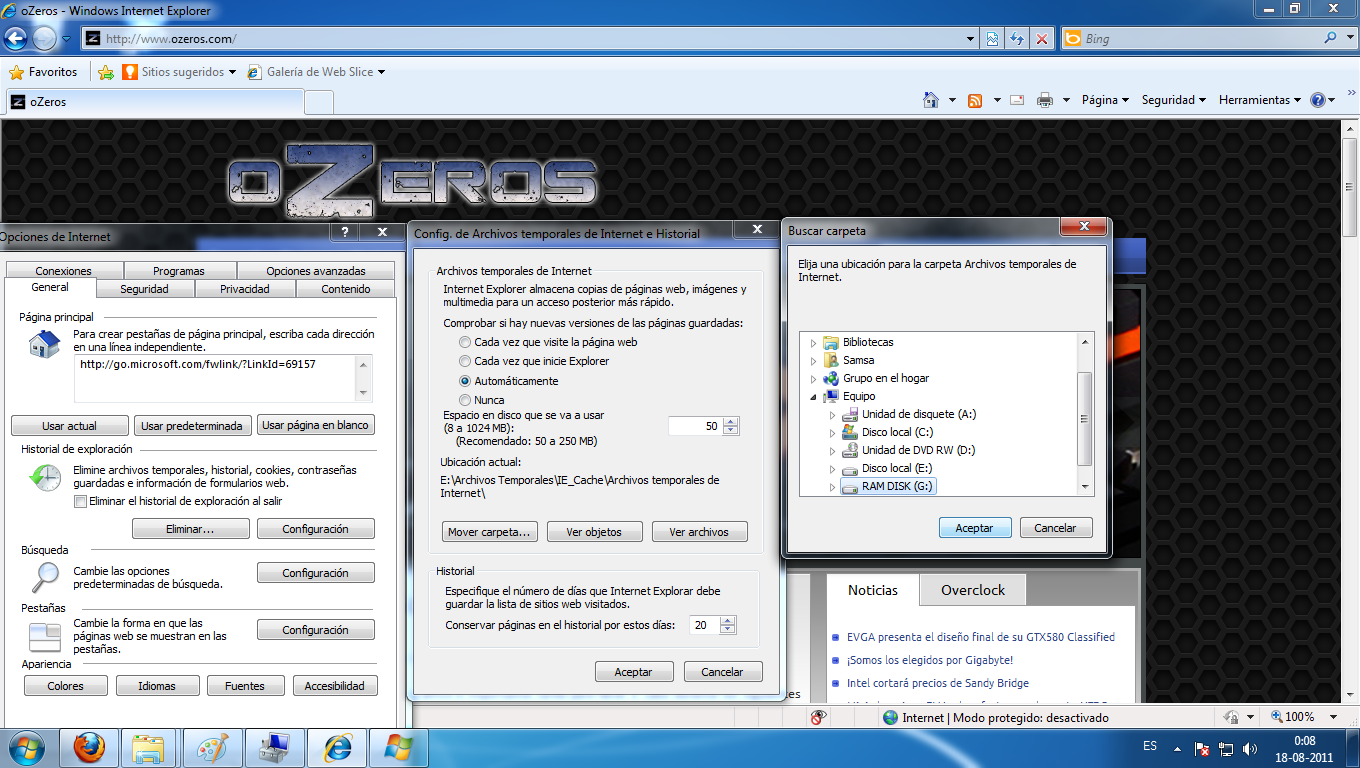Click the Windows Start orb

coord(25,747)
